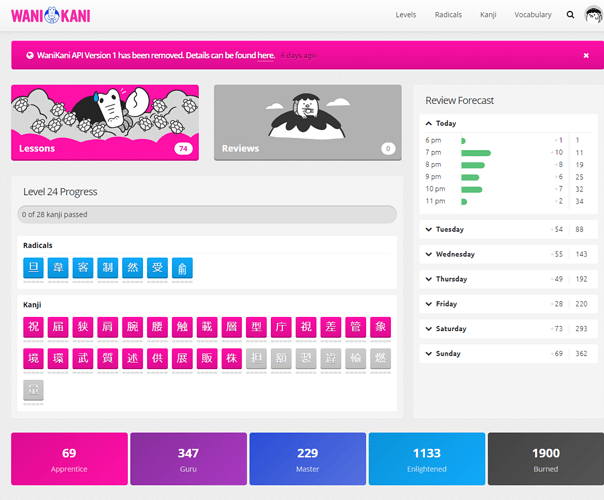Open the locked grey 額 kanji tile

coord(281,359)
